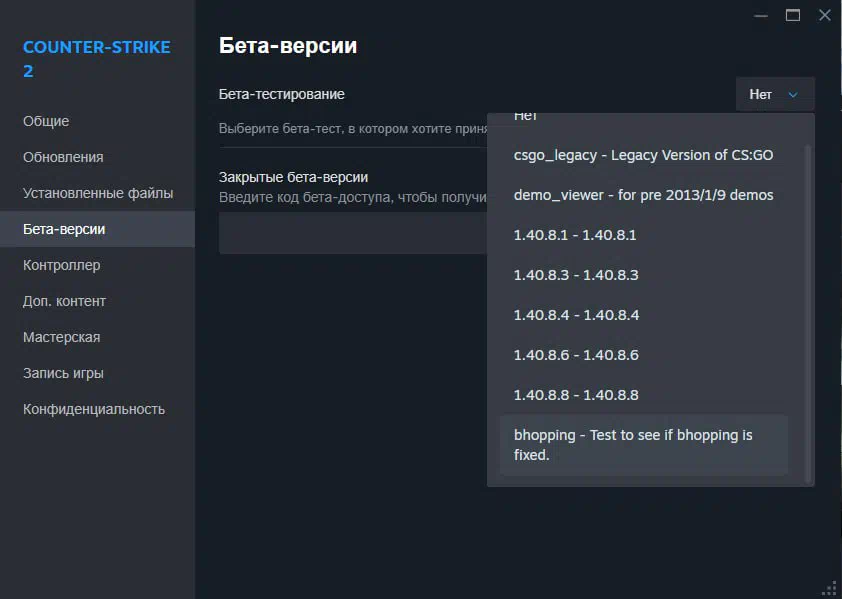
Task: Close the properties window
Action: point(825,15)
